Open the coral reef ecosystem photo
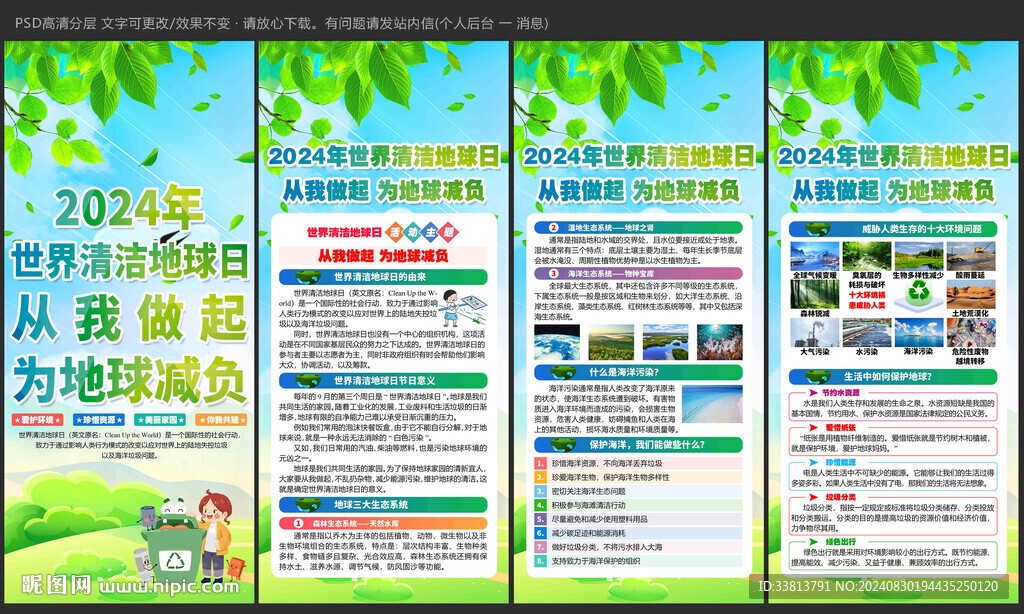Screen dimensions: 1024x614 720,342
